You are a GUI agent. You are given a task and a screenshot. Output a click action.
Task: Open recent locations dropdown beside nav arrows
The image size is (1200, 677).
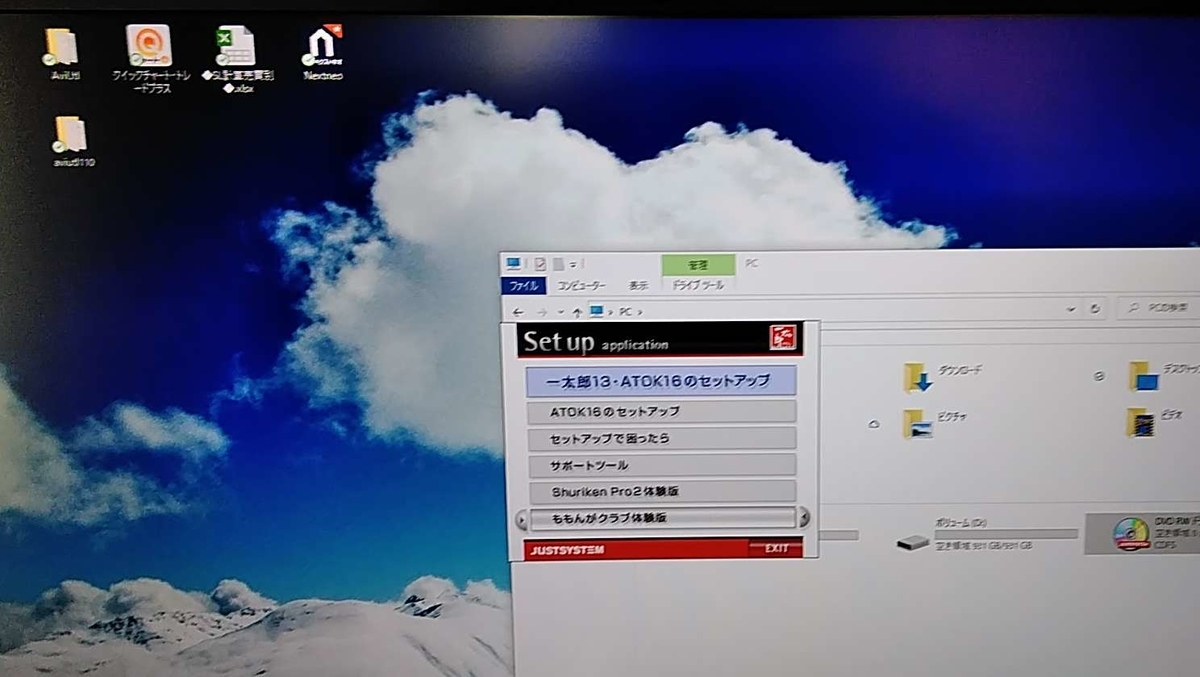[561, 311]
